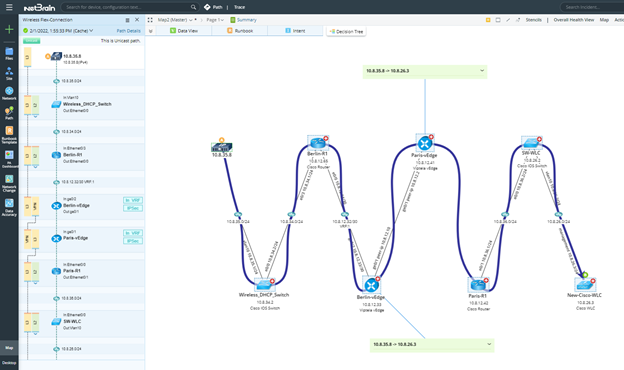Open Runbook Template in sidebar
The width and height of the screenshot is (624, 370).
9,135
